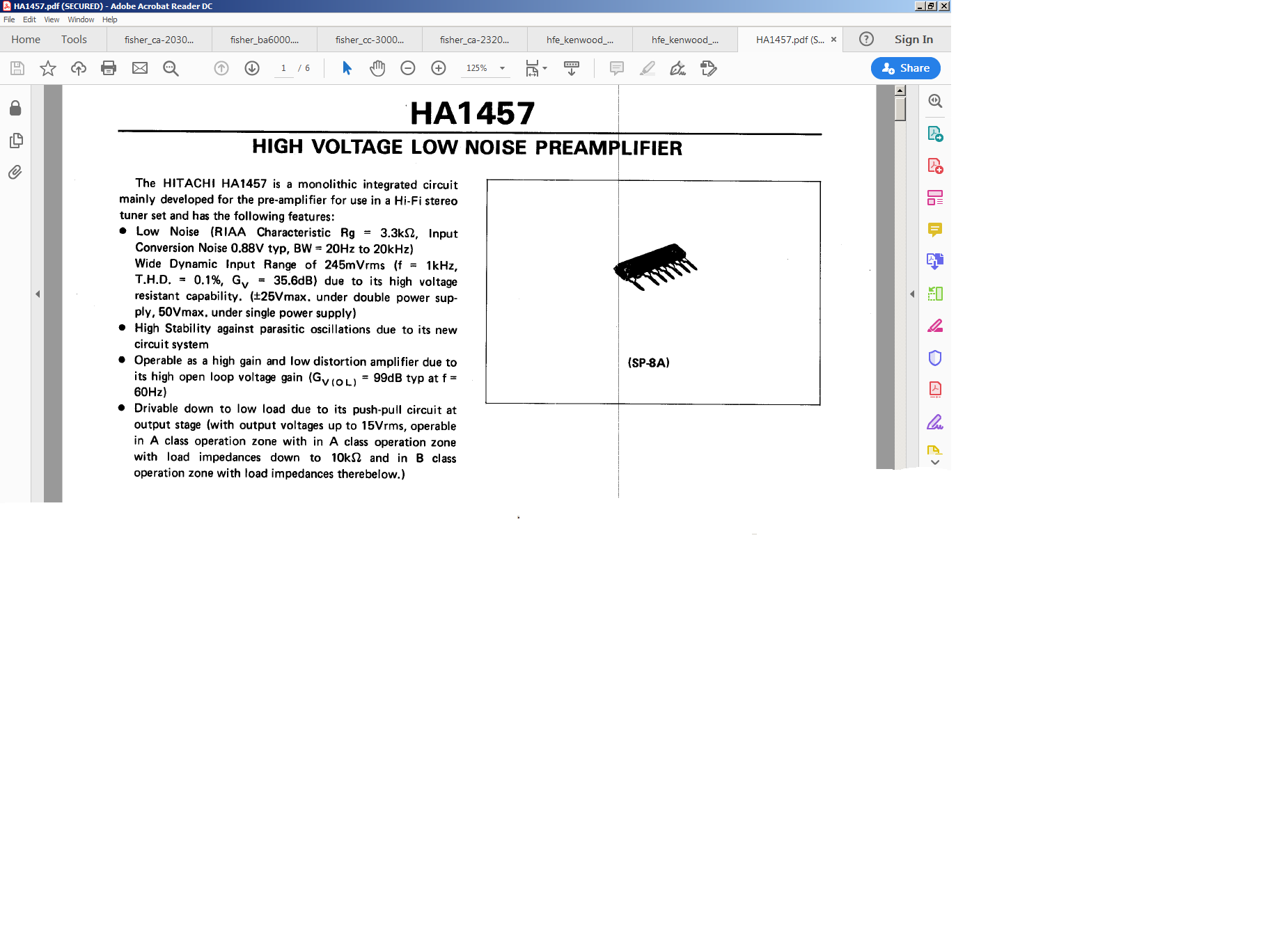Screen dimensions: 1270x952
Task: Open the File menu
Action: pos(9,19)
